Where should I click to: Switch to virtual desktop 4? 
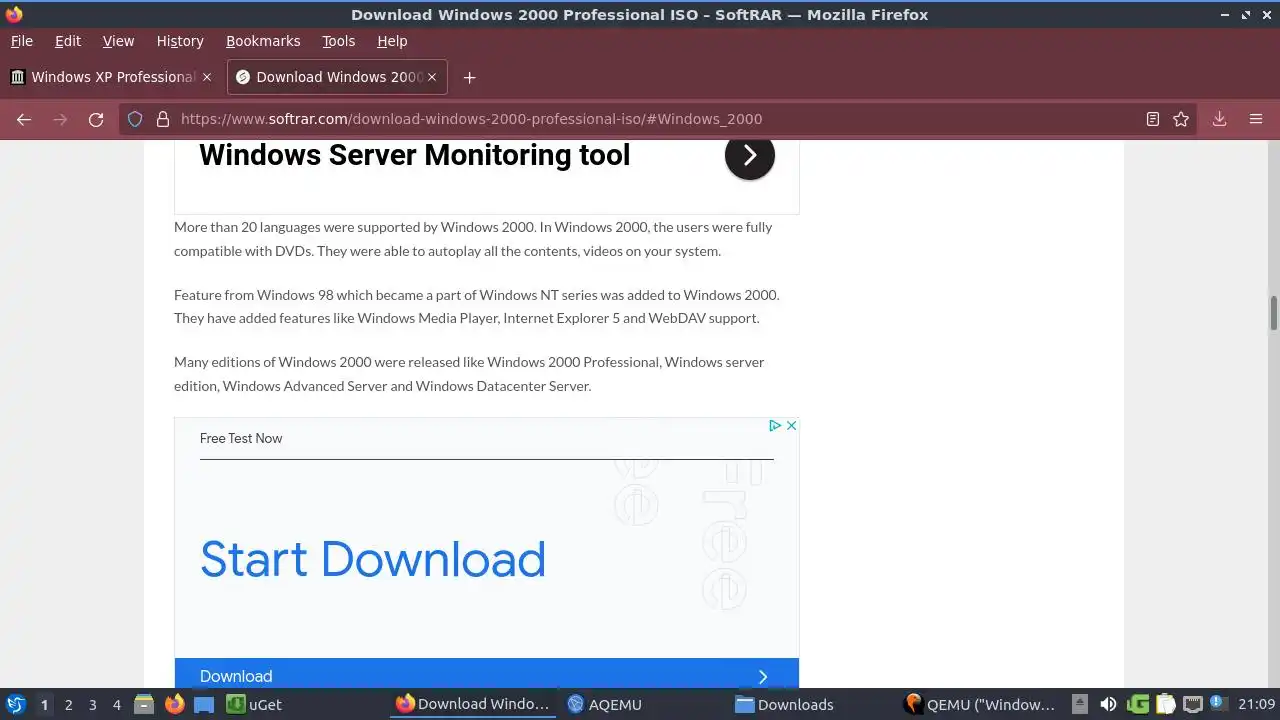pyautogui.click(x=116, y=704)
